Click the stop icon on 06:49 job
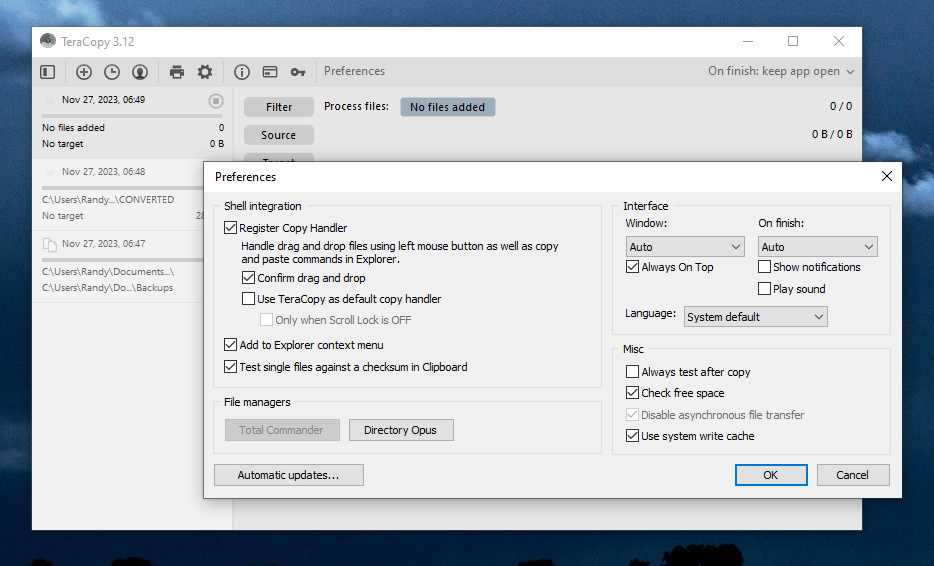The image size is (934, 566). [216, 101]
